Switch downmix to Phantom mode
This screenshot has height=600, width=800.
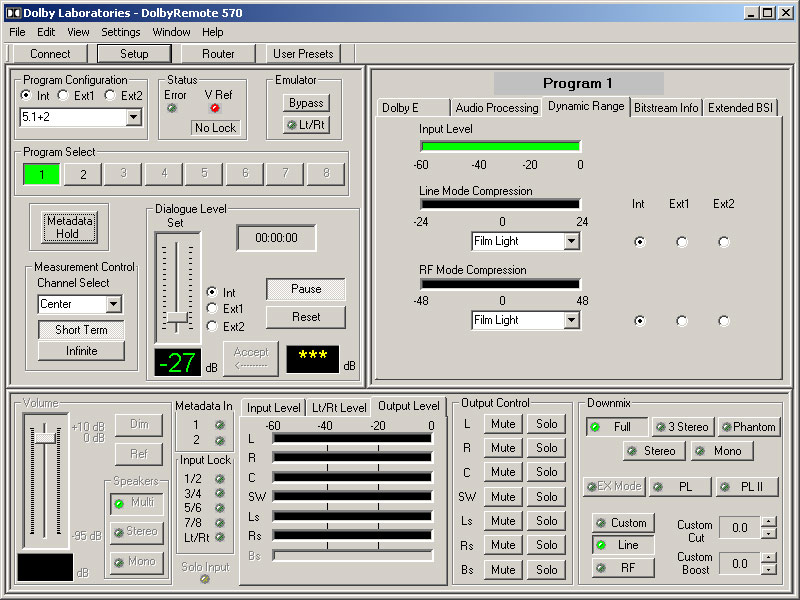747,427
